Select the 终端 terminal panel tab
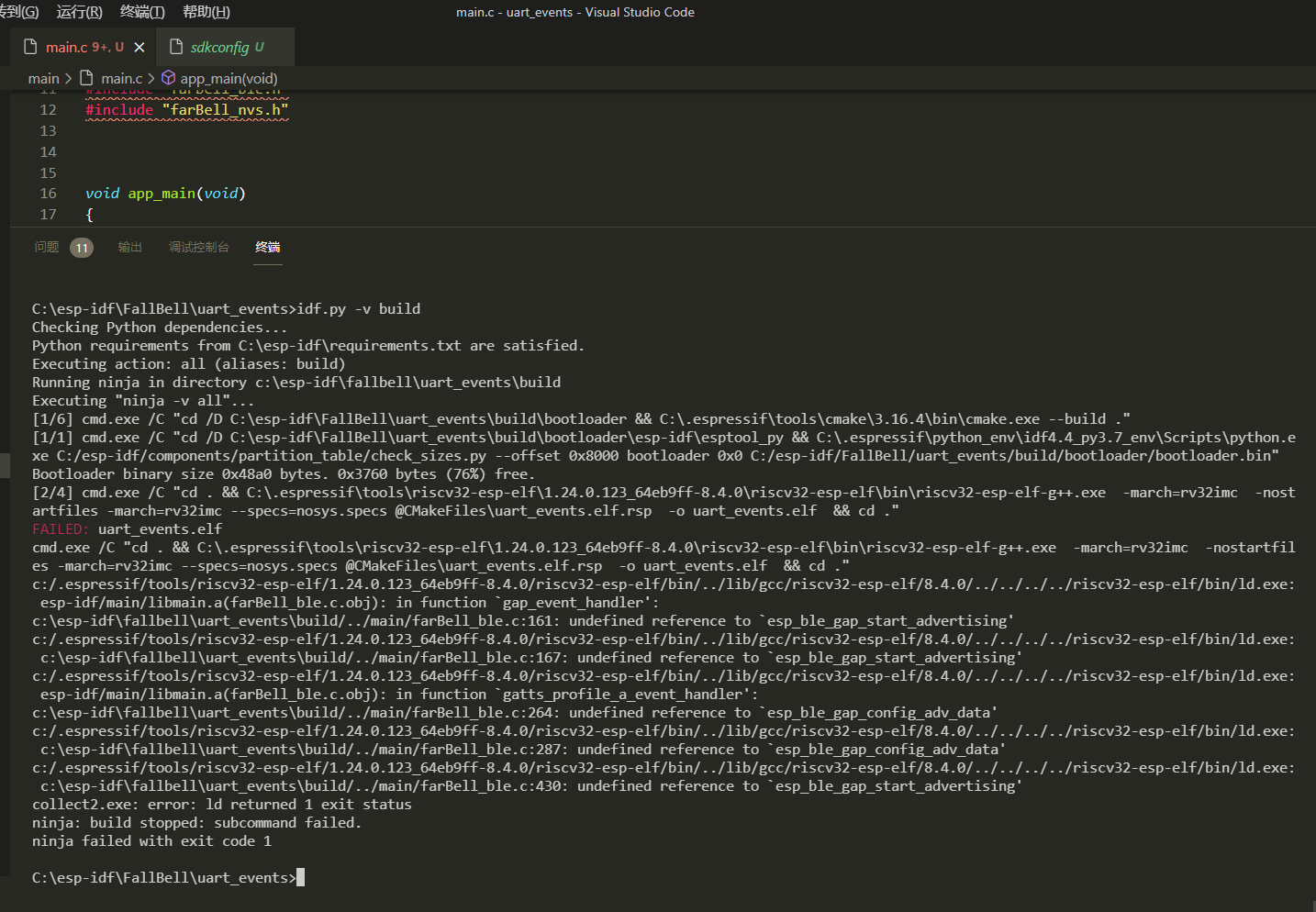This screenshot has width=1316, height=912. (x=268, y=248)
